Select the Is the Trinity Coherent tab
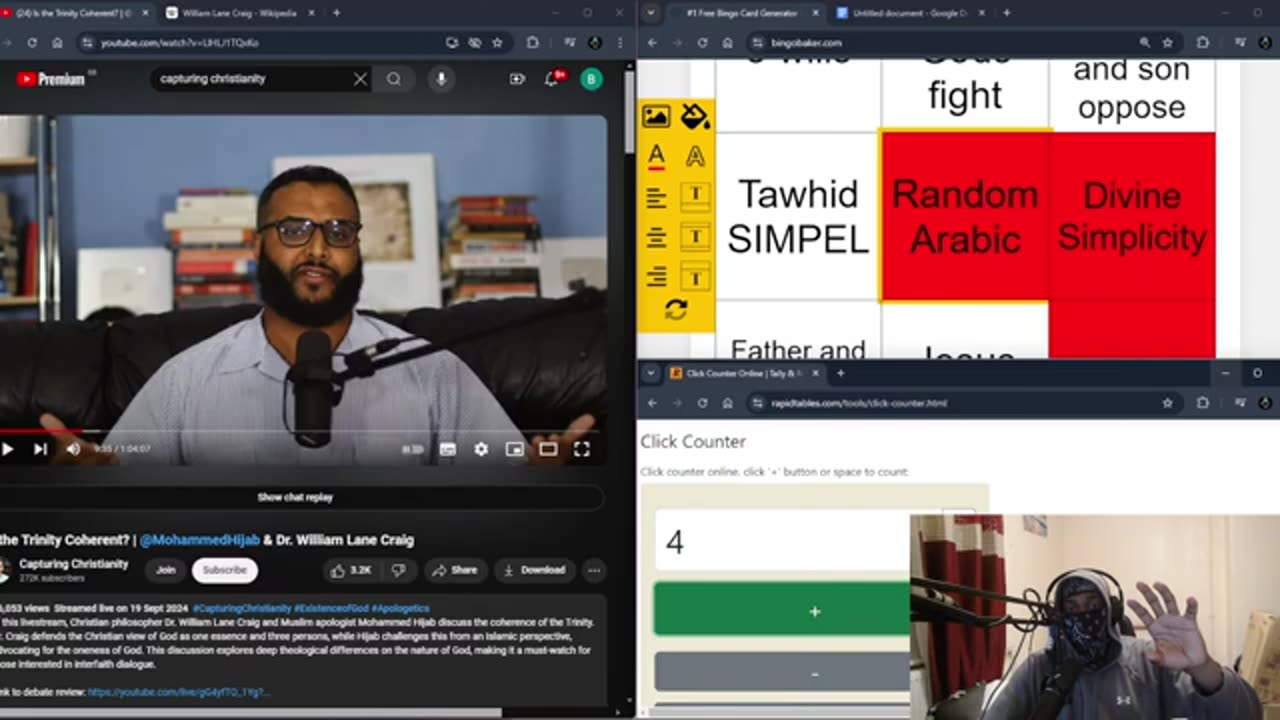The width and height of the screenshot is (1280, 720). pos(75,13)
